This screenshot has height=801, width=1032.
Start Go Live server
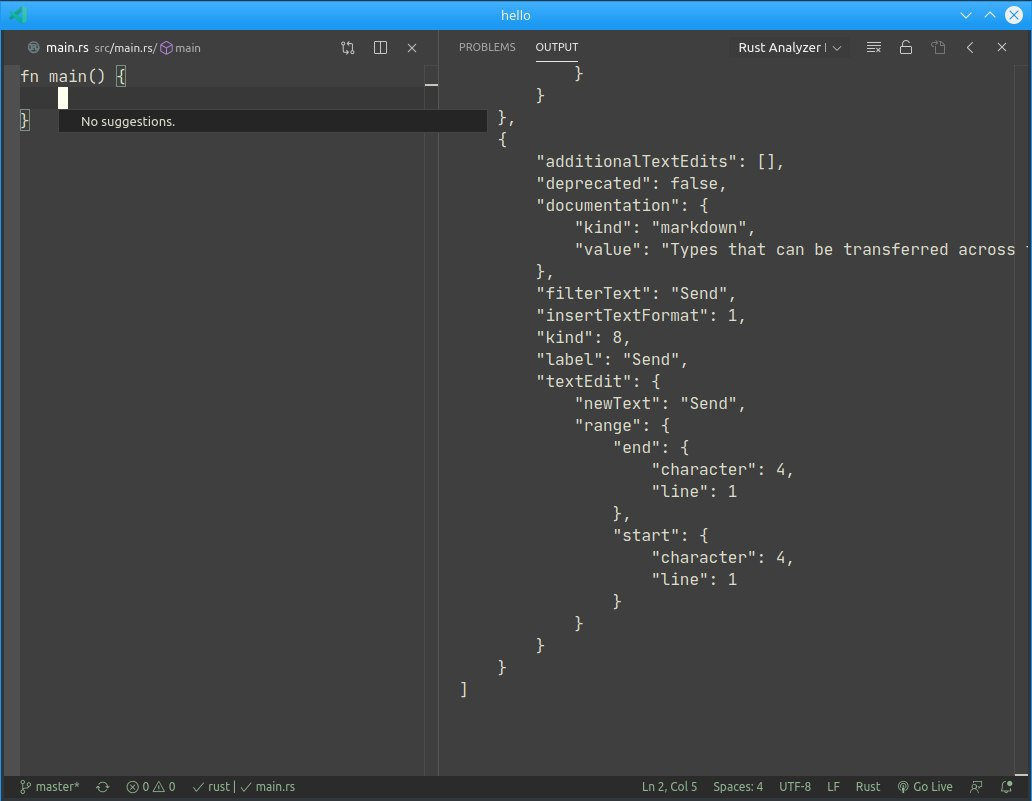tap(925, 787)
